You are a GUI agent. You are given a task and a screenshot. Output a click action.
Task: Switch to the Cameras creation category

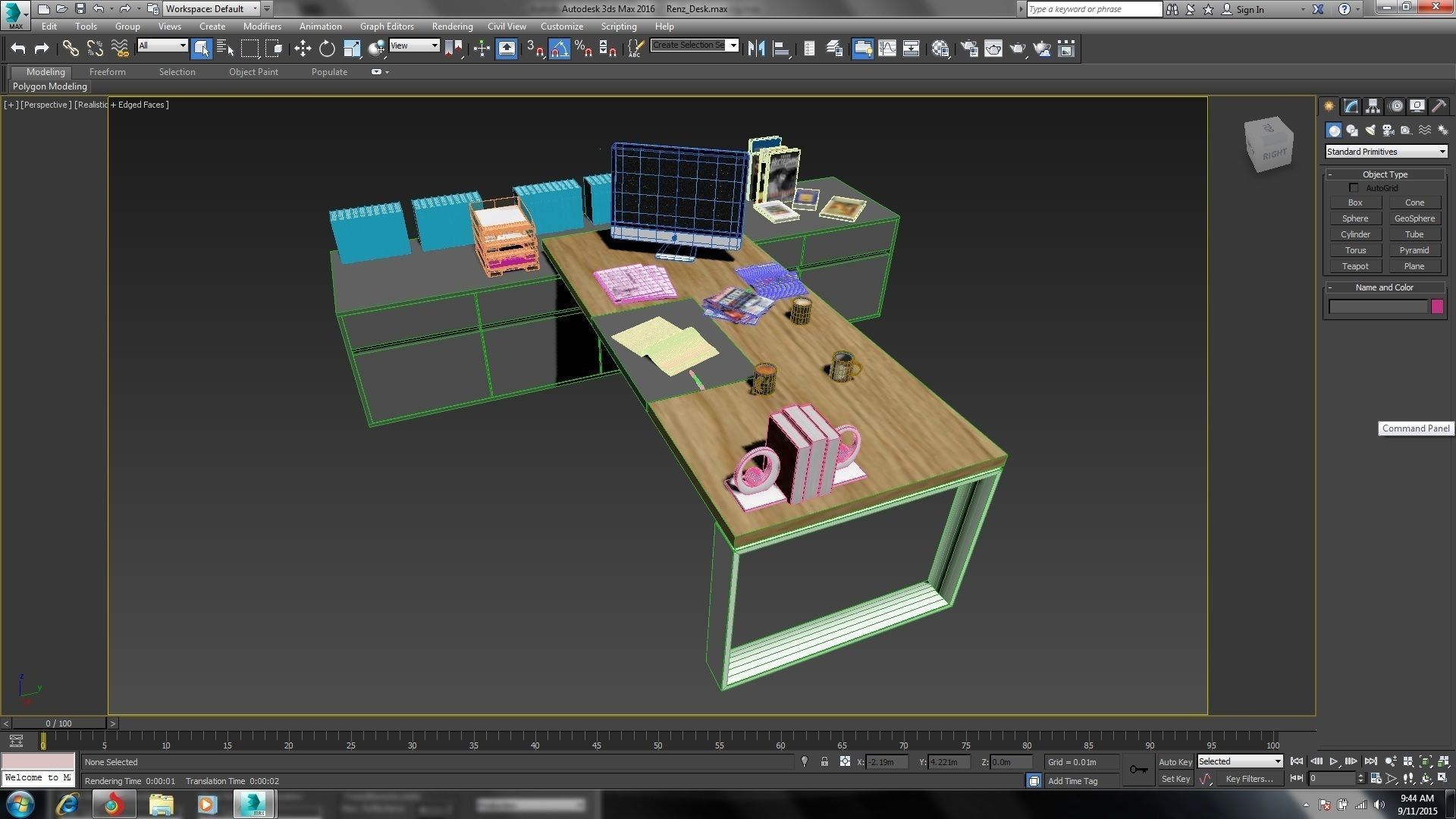1389,130
